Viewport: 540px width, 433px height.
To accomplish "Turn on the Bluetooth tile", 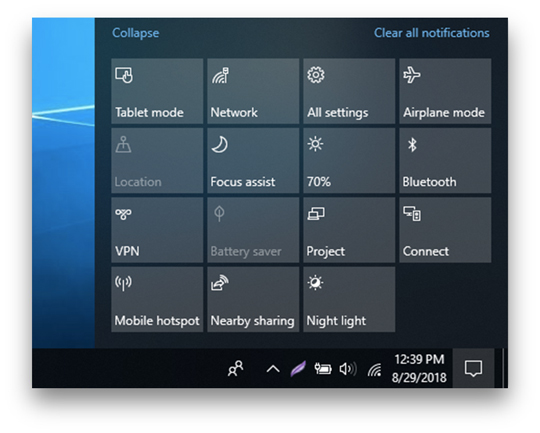I will (x=445, y=161).
